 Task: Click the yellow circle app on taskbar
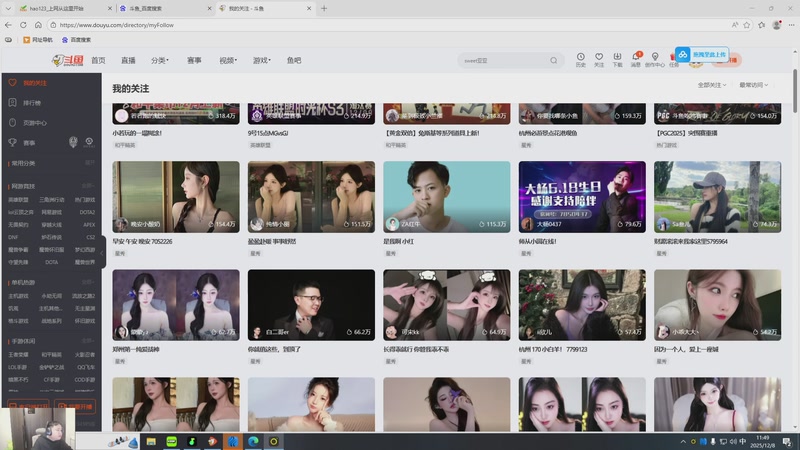tap(273, 441)
